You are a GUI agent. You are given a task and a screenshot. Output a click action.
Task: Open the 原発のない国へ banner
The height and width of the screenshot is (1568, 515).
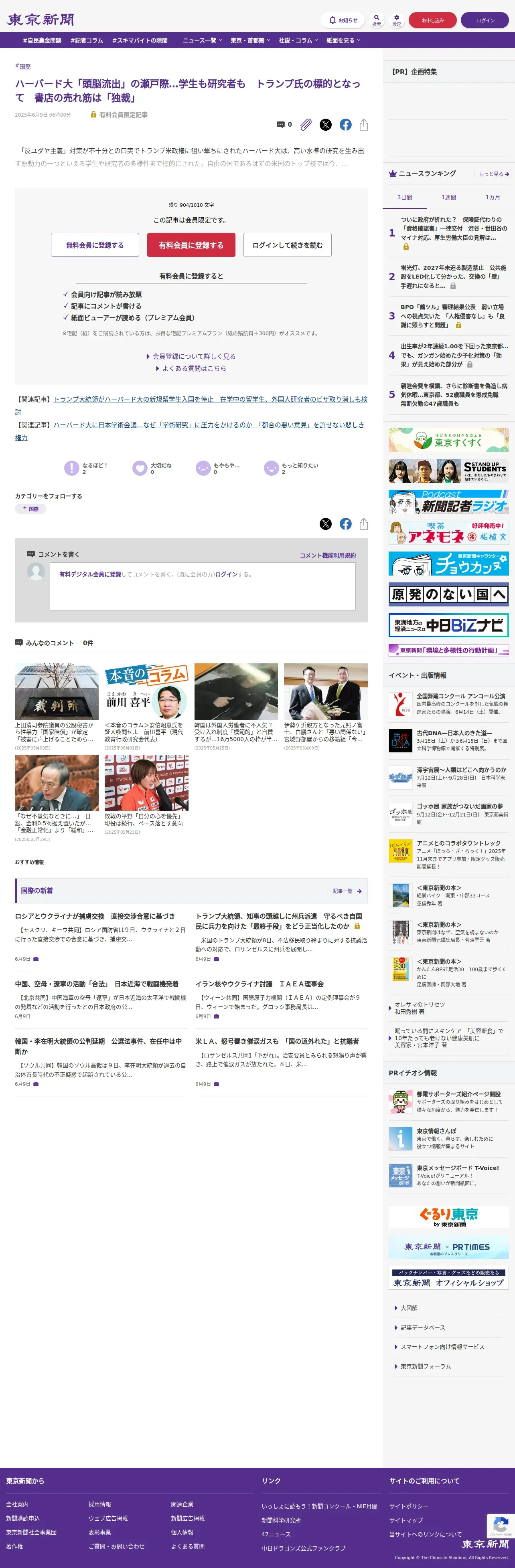click(448, 594)
